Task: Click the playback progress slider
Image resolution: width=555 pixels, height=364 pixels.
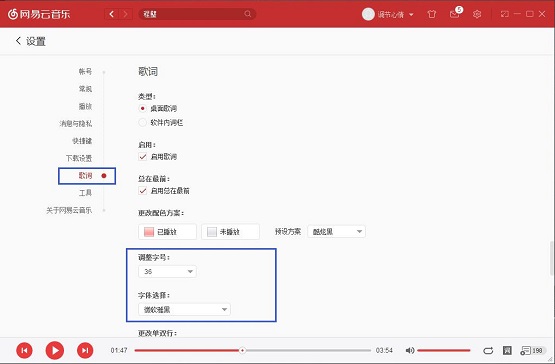Action: tap(253, 351)
